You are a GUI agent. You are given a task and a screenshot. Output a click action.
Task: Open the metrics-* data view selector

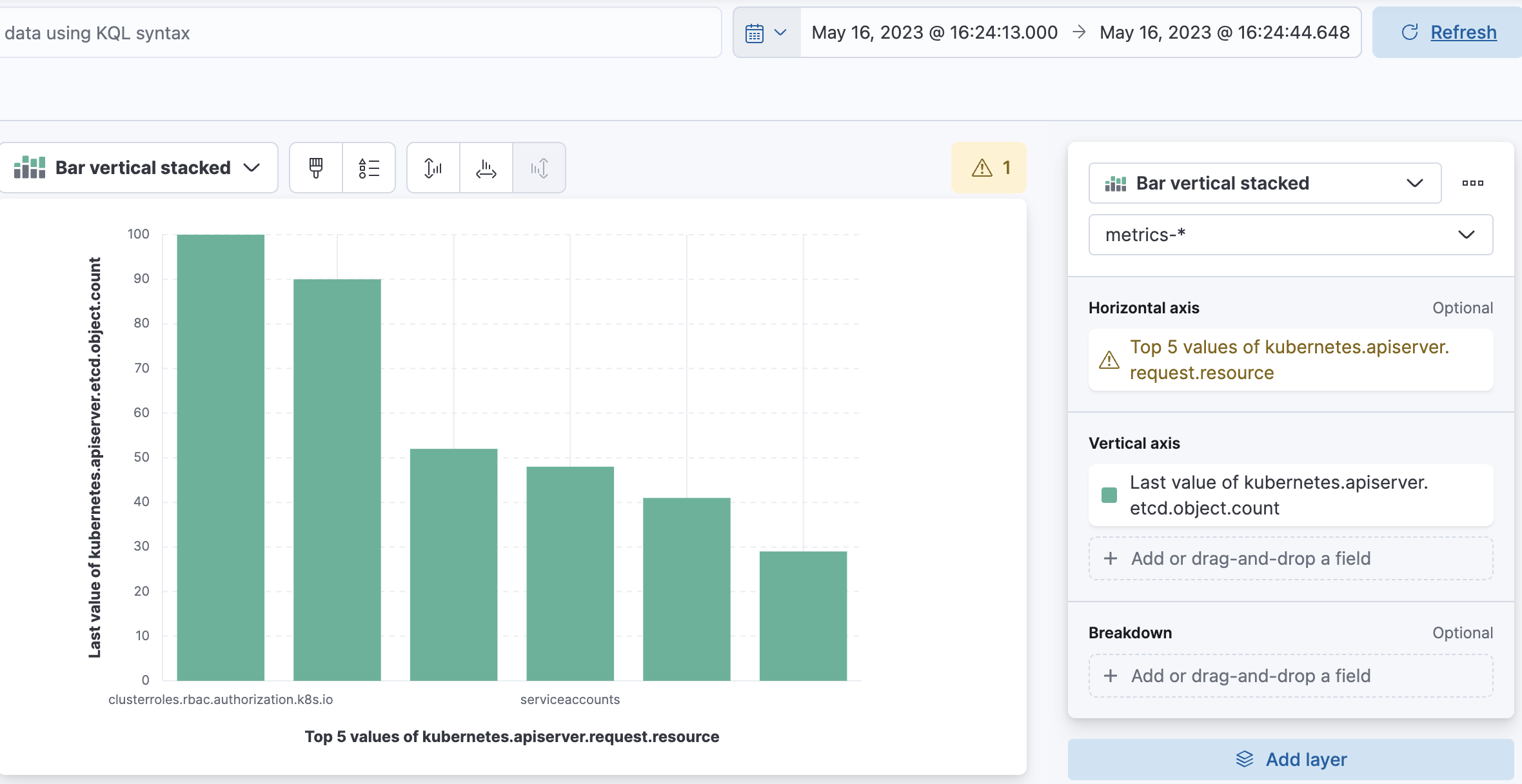coord(1289,235)
